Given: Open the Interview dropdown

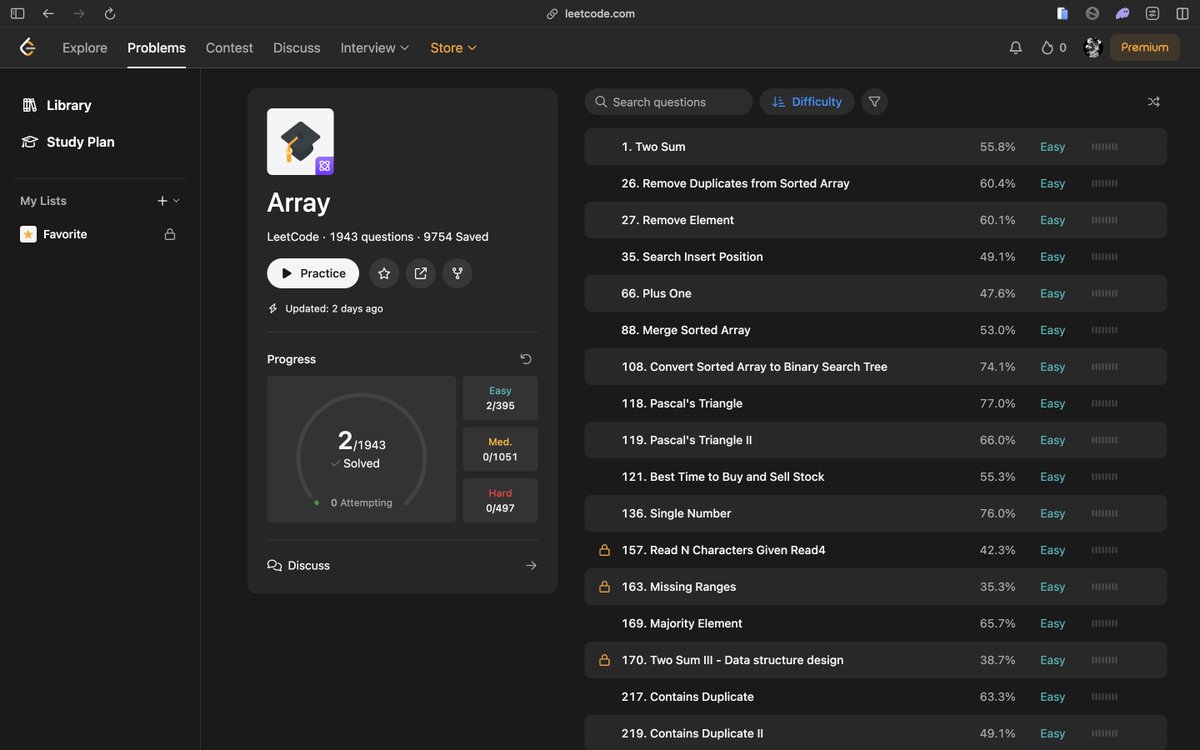Looking at the screenshot, I should [375, 48].
